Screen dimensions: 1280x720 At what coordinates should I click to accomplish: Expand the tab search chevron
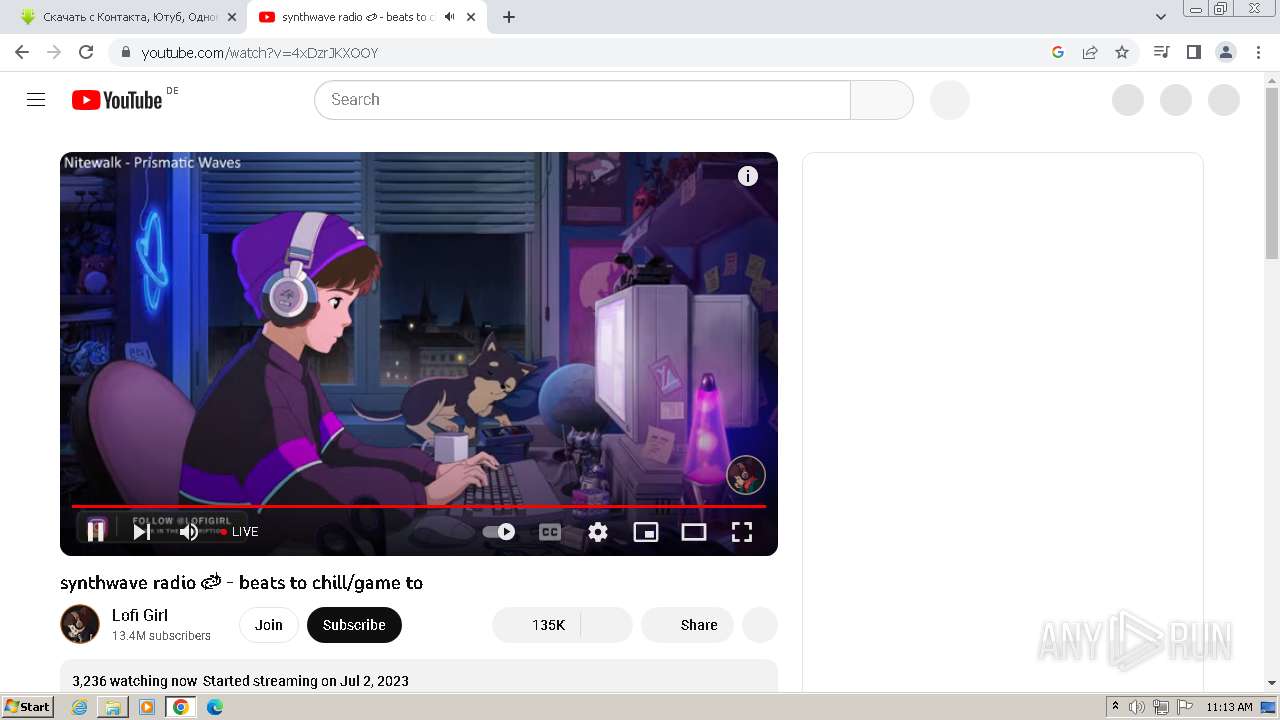click(1161, 17)
